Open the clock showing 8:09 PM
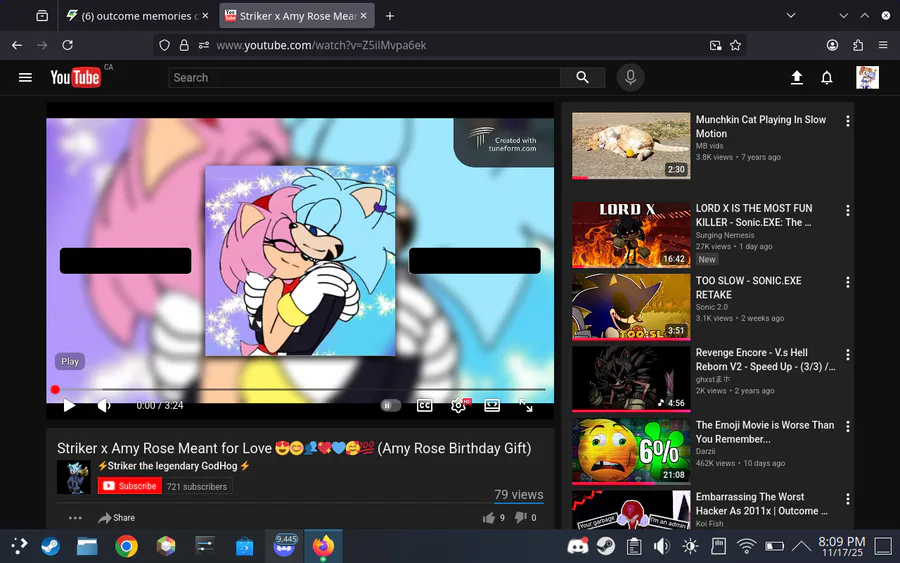 (841, 546)
